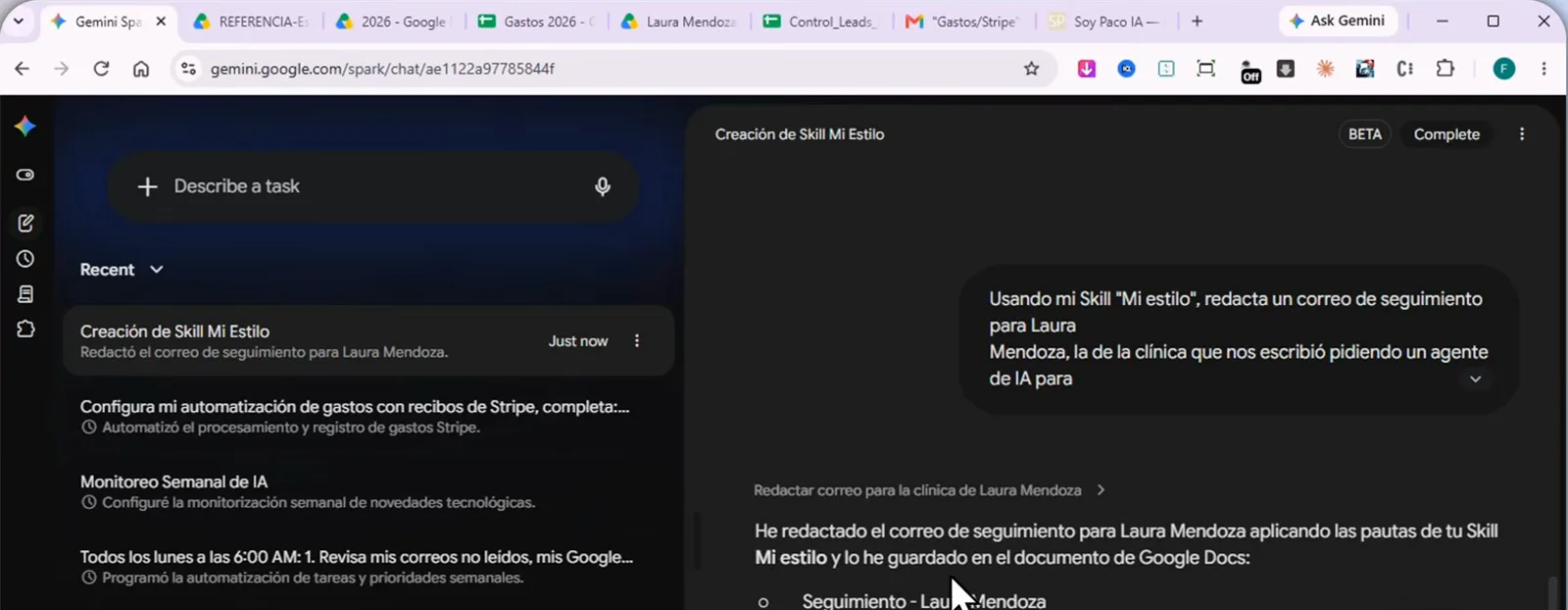Toggle the sidebar pill icon below logo

tap(25, 175)
